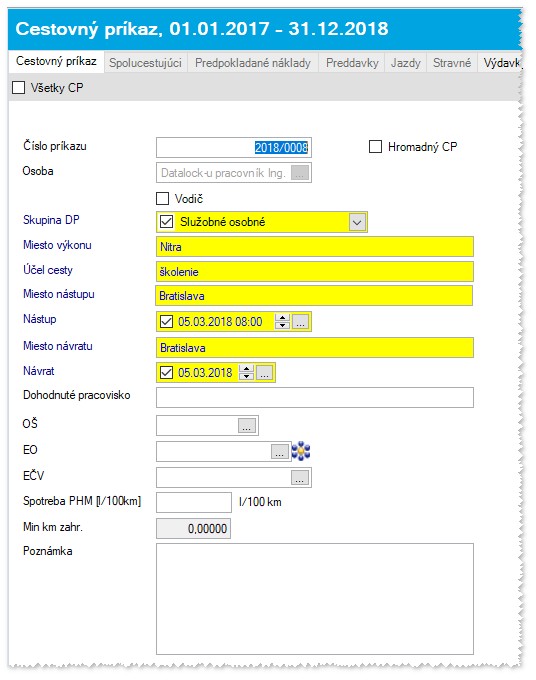The height and width of the screenshot is (680, 536).
Task: Click into the Poznámka text area
Action: point(315,598)
